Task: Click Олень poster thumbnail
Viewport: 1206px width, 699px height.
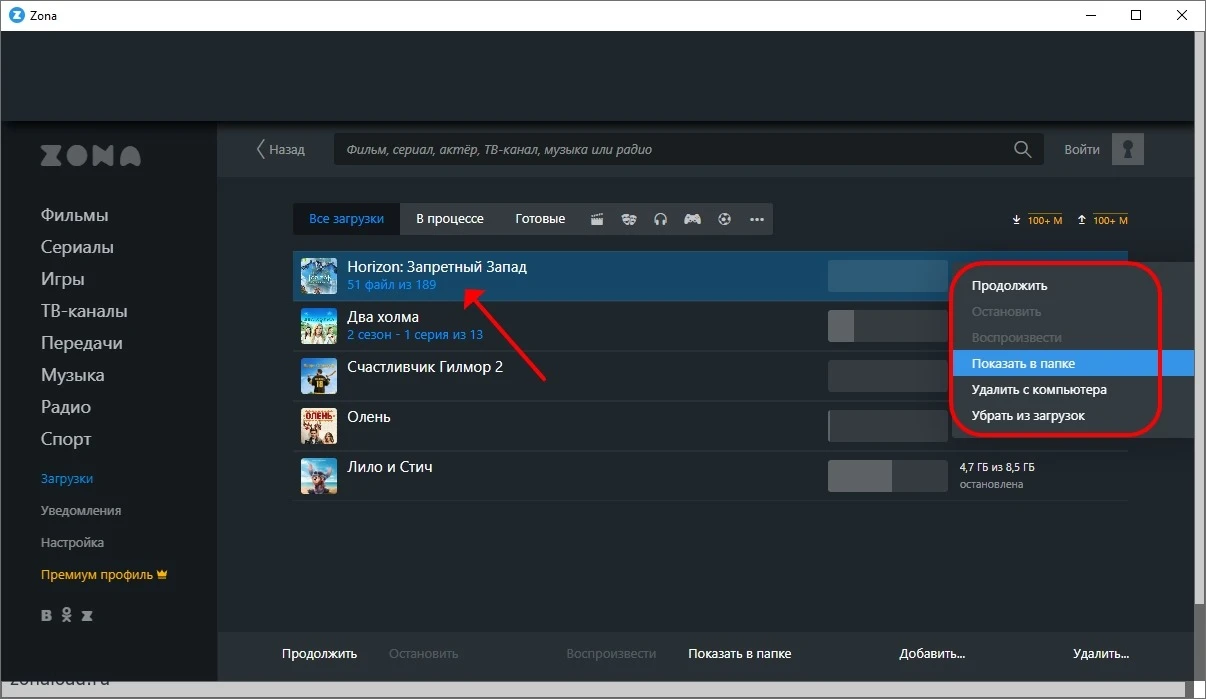Action: tap(319, 426)
